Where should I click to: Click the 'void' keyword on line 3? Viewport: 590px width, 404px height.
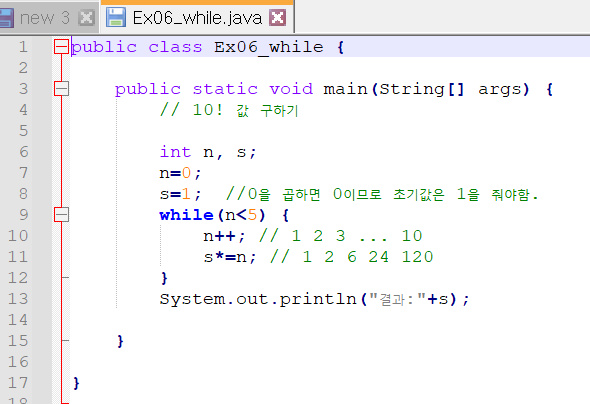(291, 90)
